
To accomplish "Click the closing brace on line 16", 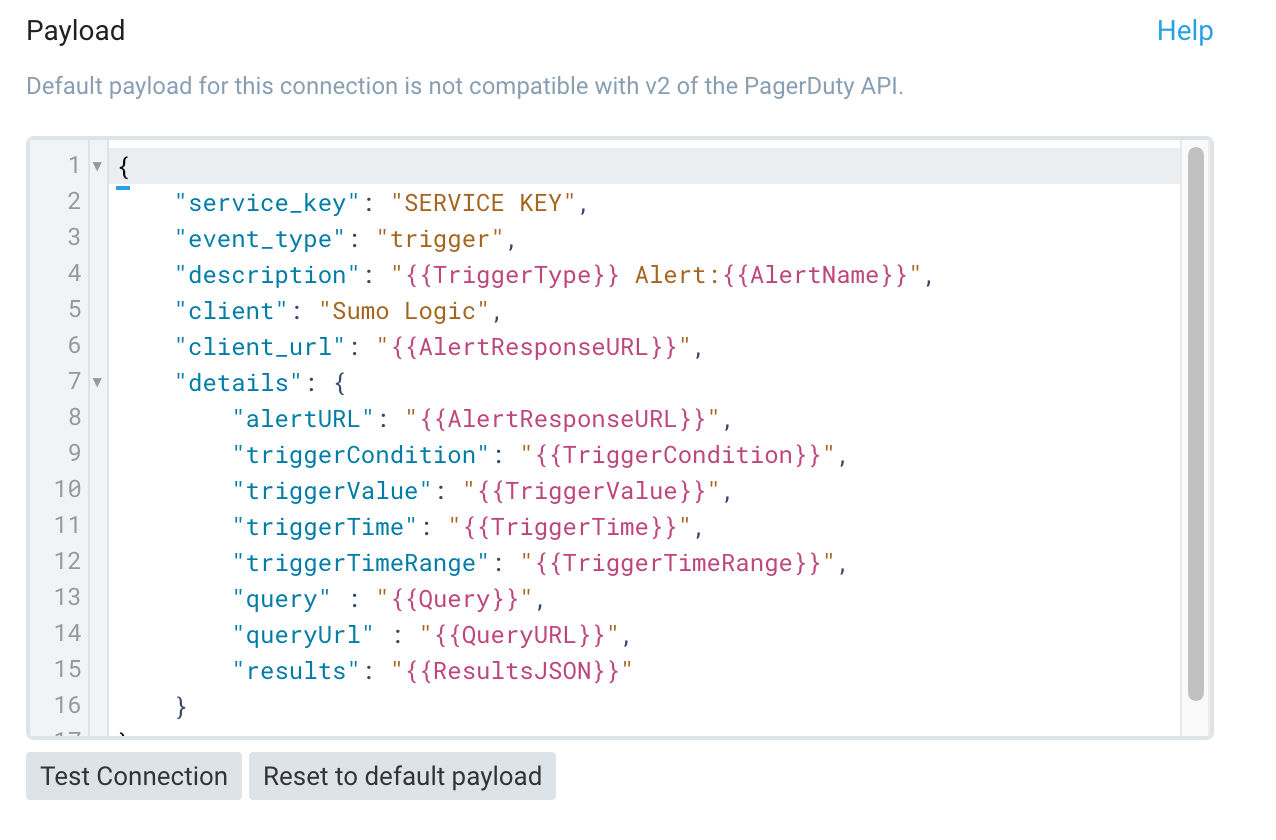I will coord(181,706).
